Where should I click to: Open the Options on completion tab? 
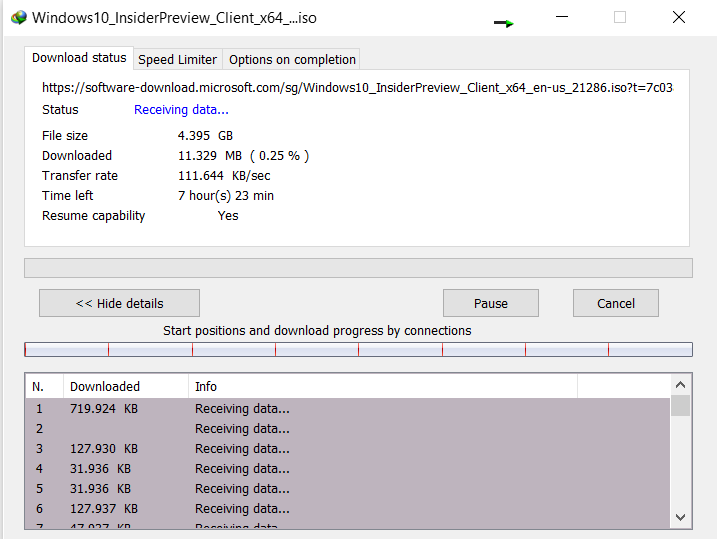(292, 60)
